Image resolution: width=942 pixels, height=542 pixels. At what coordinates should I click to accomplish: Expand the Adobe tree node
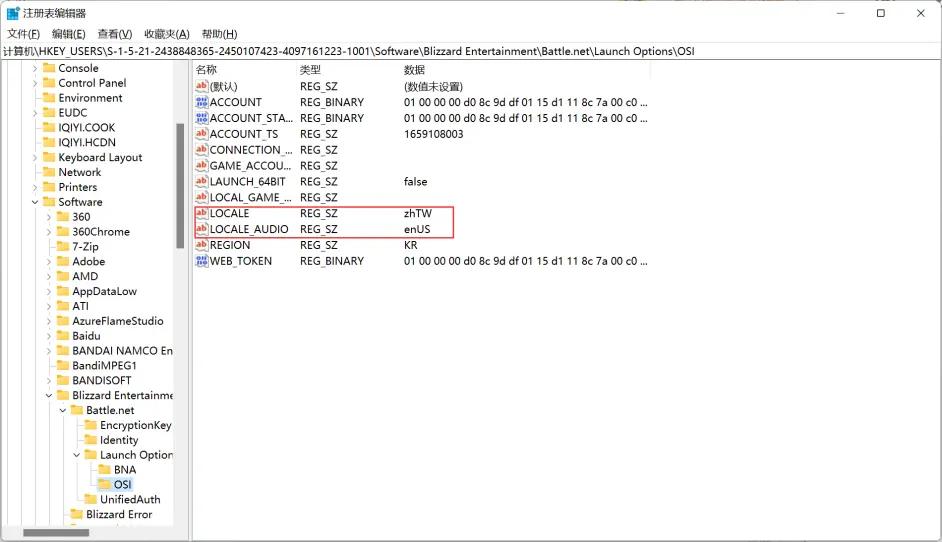click(49, 261)
